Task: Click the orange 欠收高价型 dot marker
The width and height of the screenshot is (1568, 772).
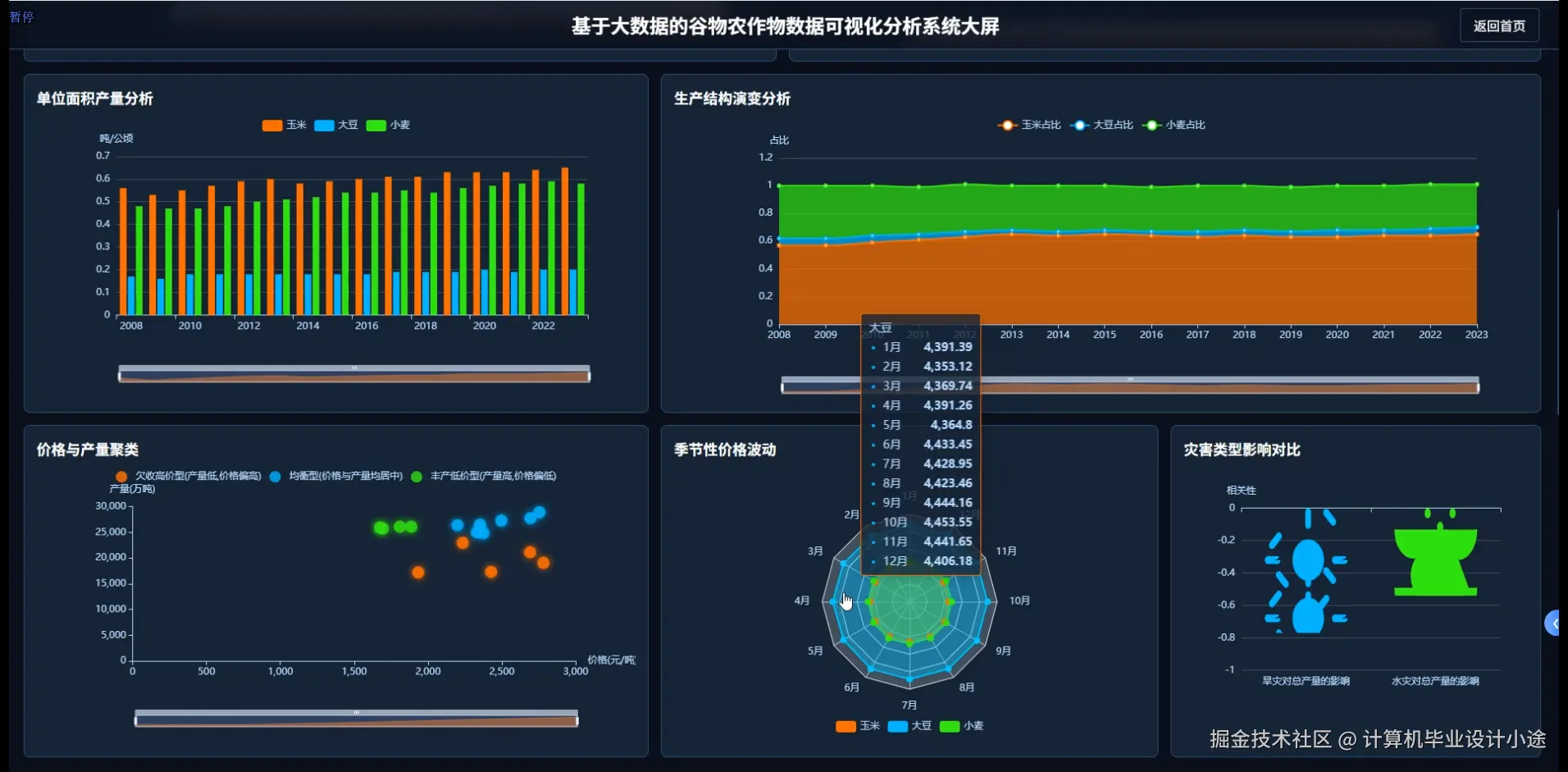Action: (x=121, y=476)
